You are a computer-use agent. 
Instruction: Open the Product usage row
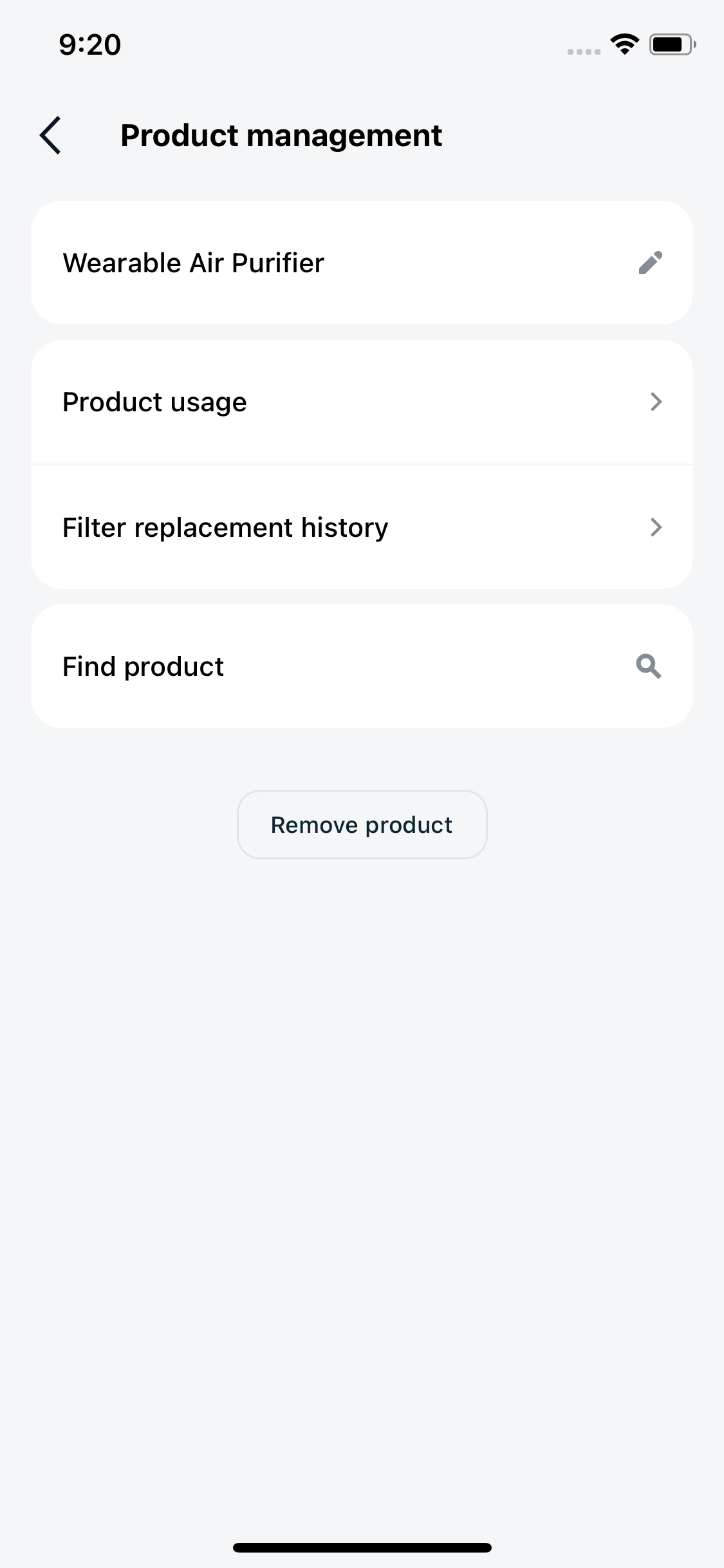pyautogui.click(x=362, y=402)
